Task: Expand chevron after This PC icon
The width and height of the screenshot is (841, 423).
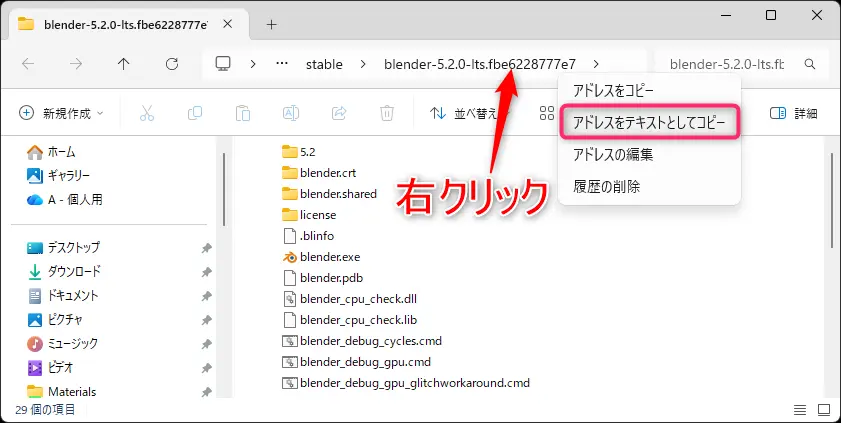Action: click(x=253, y=64)
